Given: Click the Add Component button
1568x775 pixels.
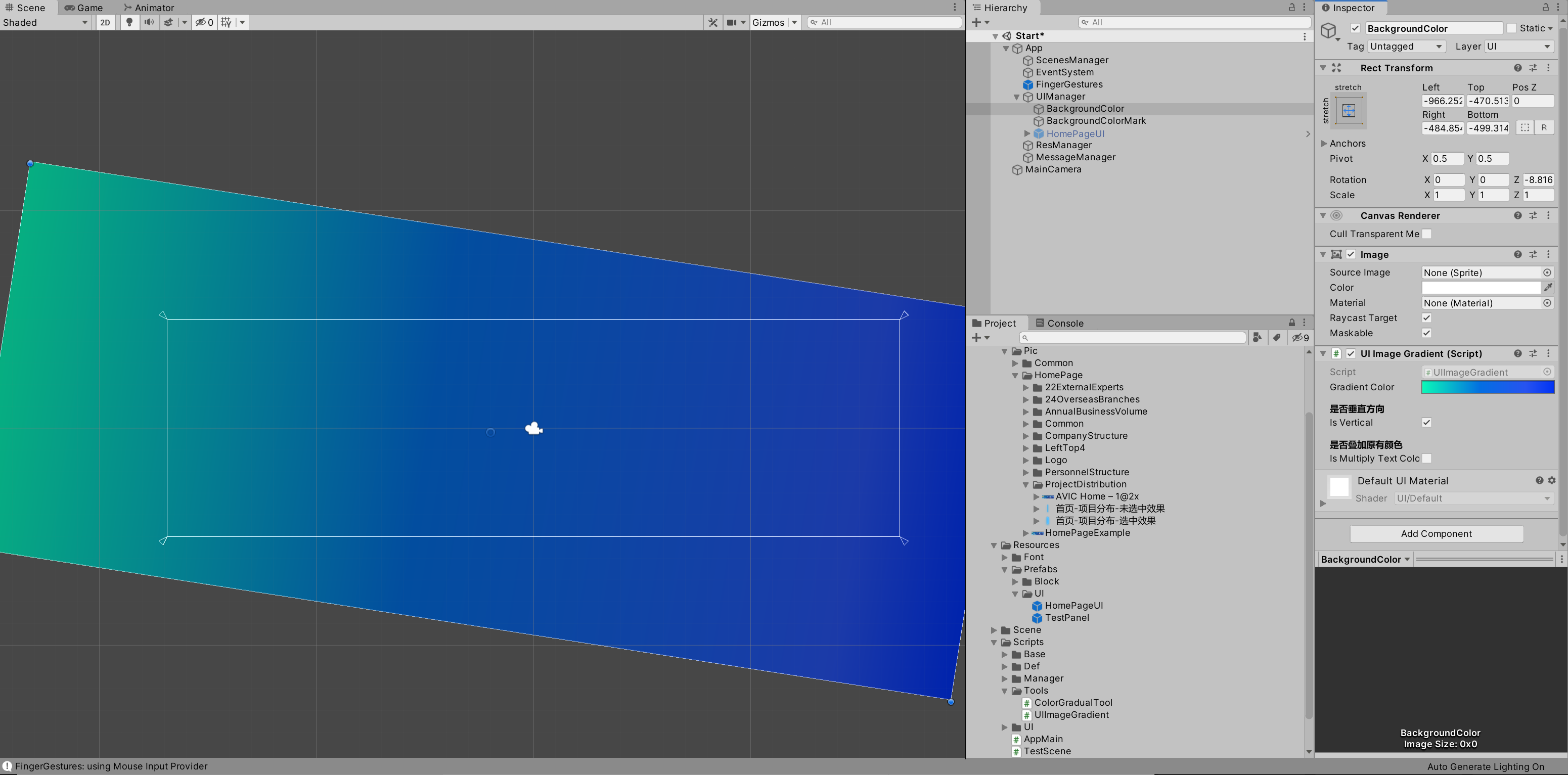Looking at the screenshot, I should [x=1436, y=533].
